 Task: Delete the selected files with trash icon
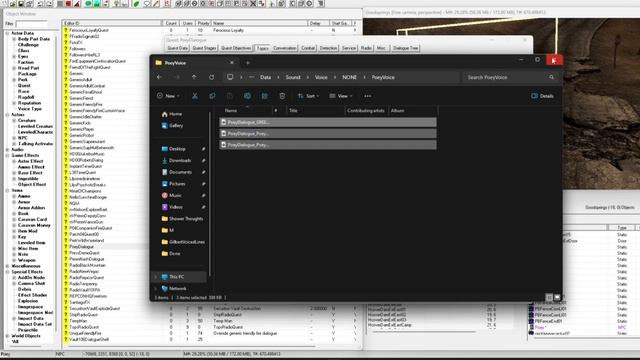282,96
